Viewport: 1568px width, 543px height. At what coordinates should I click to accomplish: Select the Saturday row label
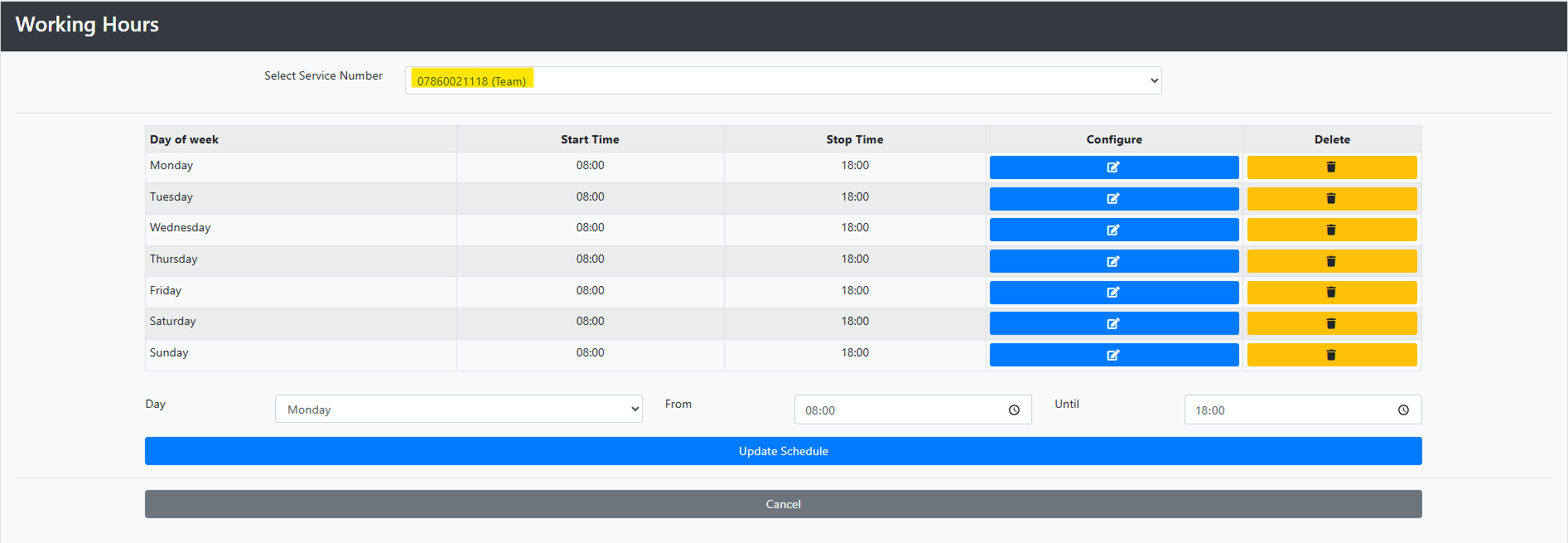[173, 321]
